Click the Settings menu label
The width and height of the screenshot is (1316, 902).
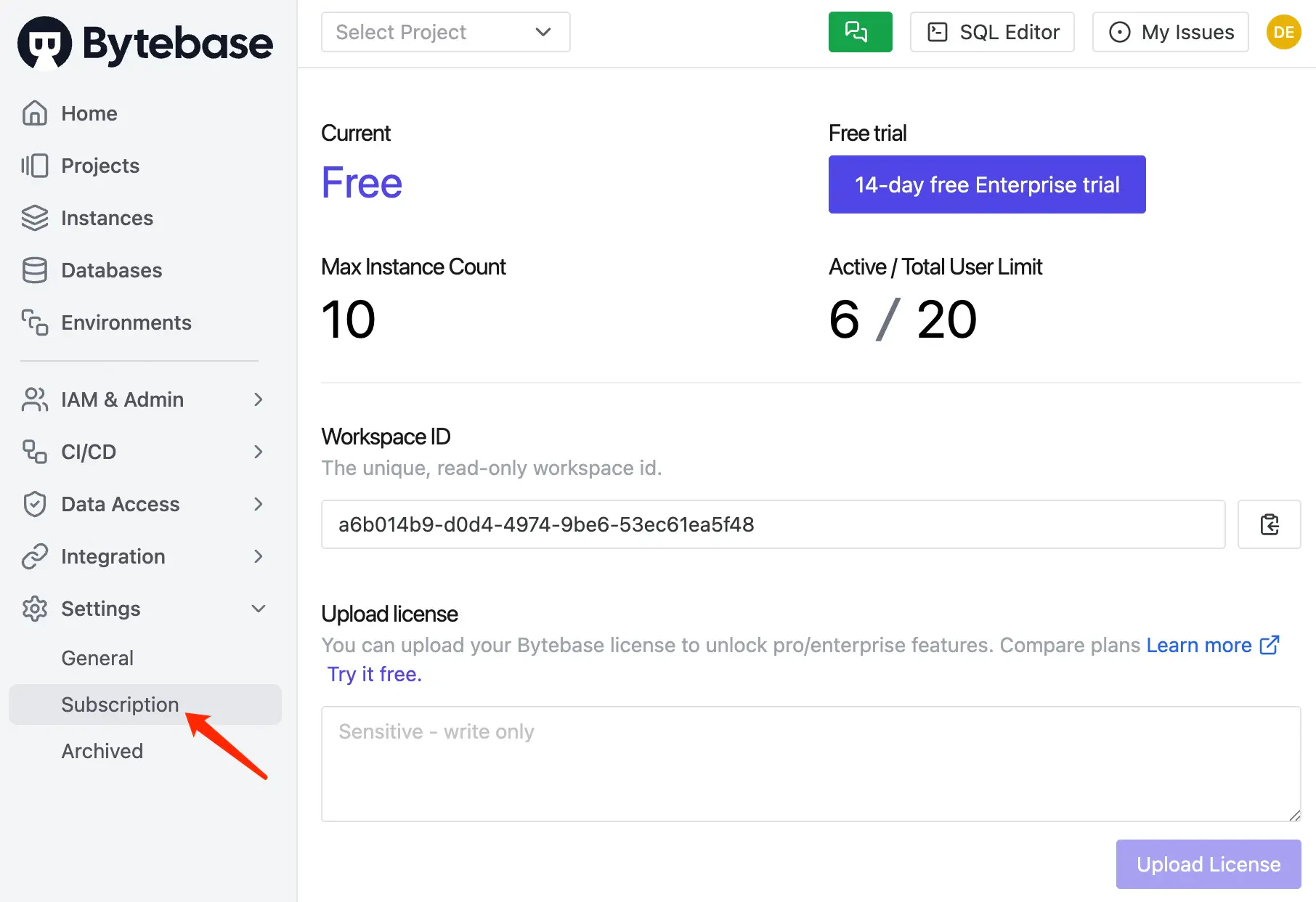(101, 609)
